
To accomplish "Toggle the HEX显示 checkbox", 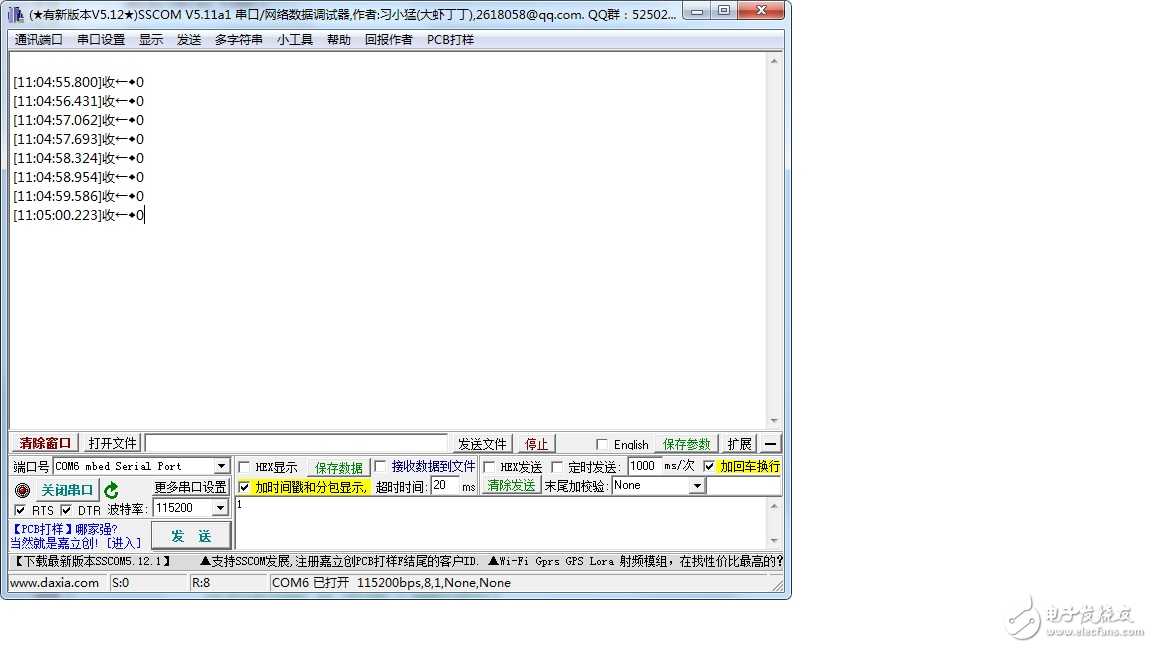I will coord(244,467).
